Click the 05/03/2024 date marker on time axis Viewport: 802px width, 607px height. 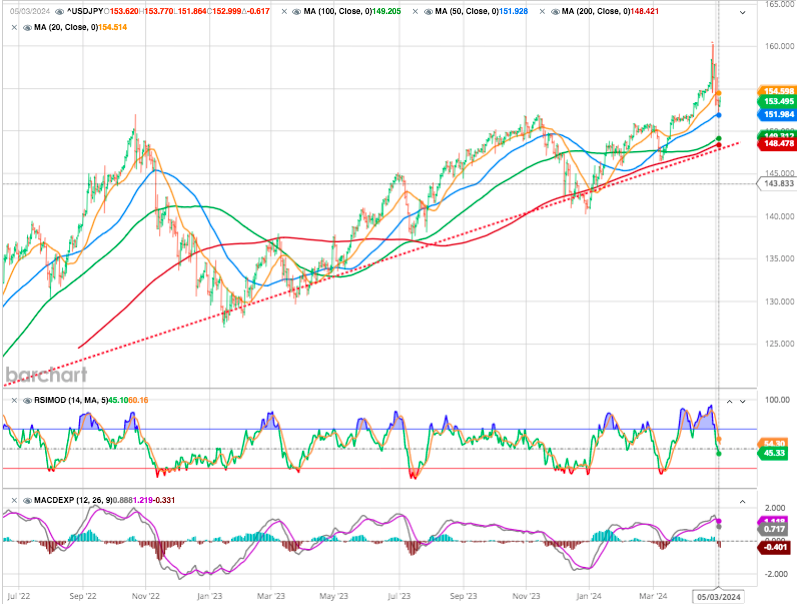coord(718,597)
